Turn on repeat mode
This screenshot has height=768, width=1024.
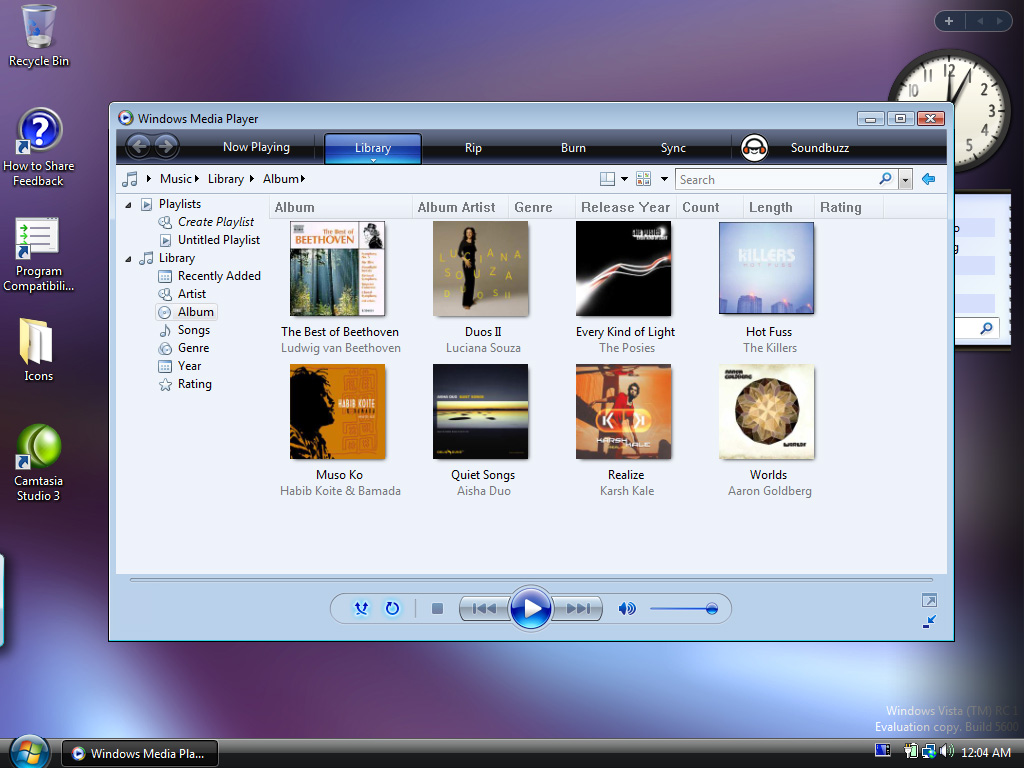pyautogui.click(x=391, y=608)
